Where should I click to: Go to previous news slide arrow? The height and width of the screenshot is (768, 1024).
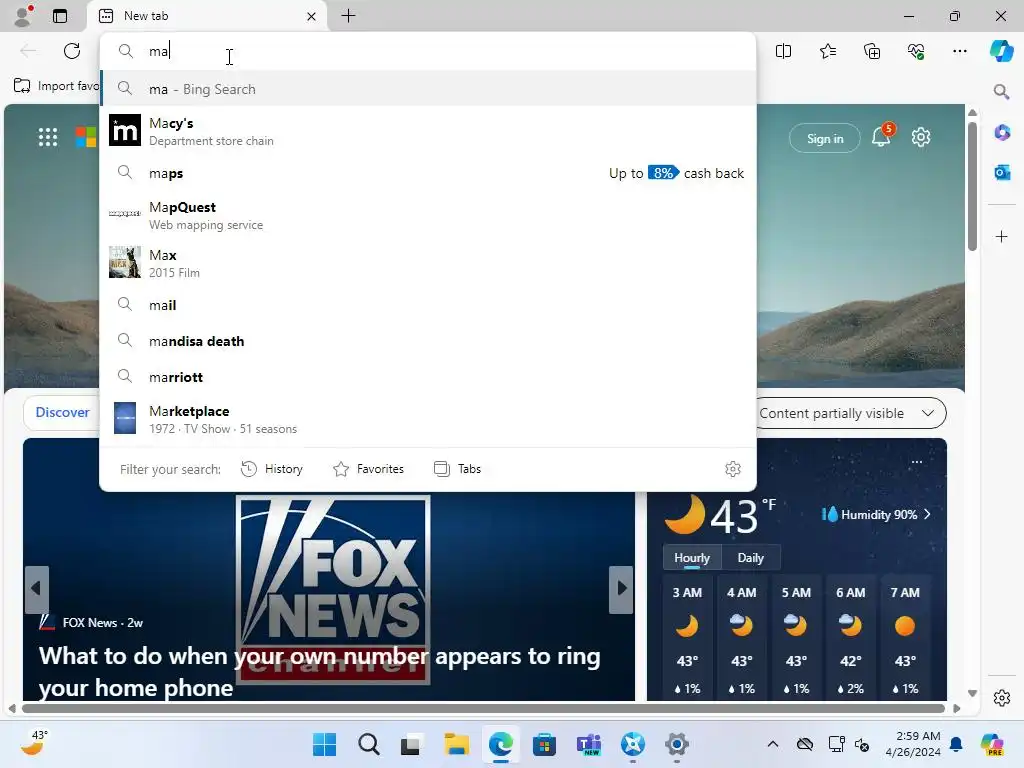pos(37,590)
